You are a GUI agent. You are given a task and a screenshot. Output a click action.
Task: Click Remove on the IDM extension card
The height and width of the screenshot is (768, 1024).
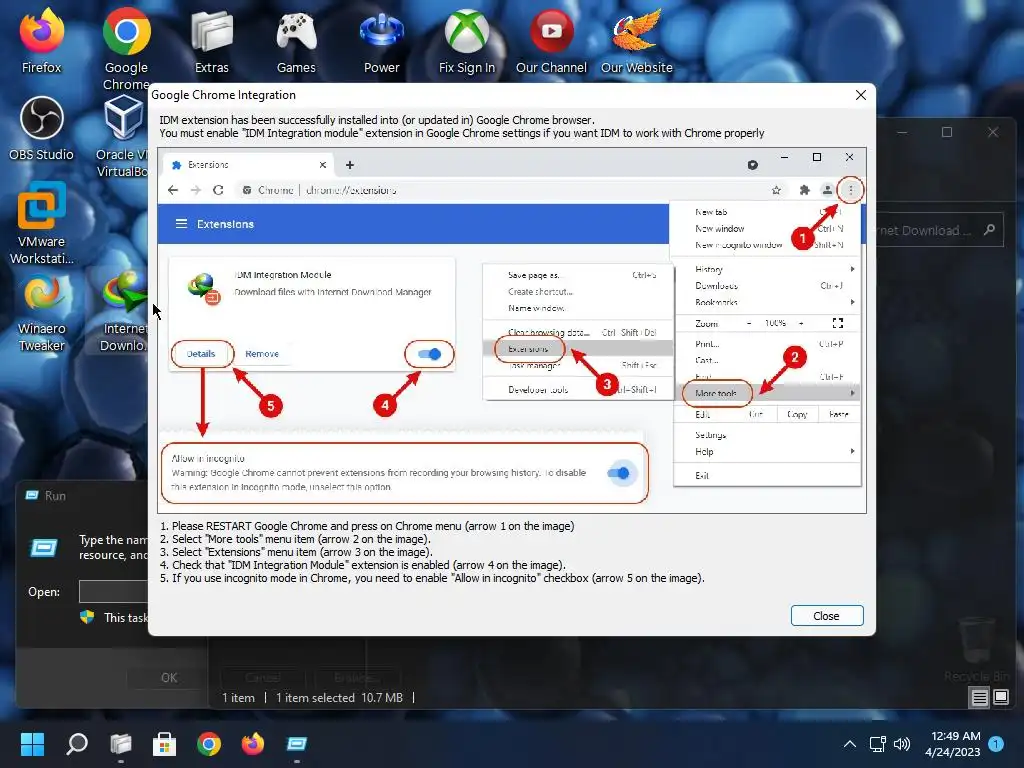(x=262, y=354)
